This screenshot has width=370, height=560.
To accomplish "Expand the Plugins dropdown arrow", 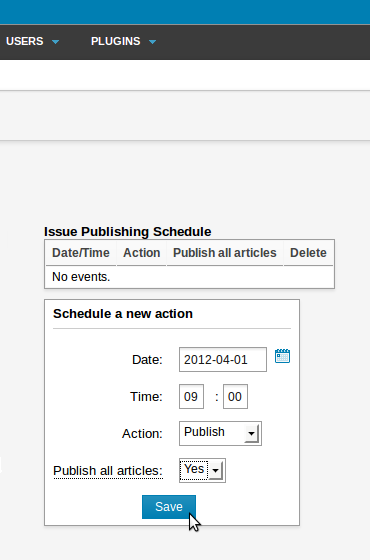I will (152, 42).
